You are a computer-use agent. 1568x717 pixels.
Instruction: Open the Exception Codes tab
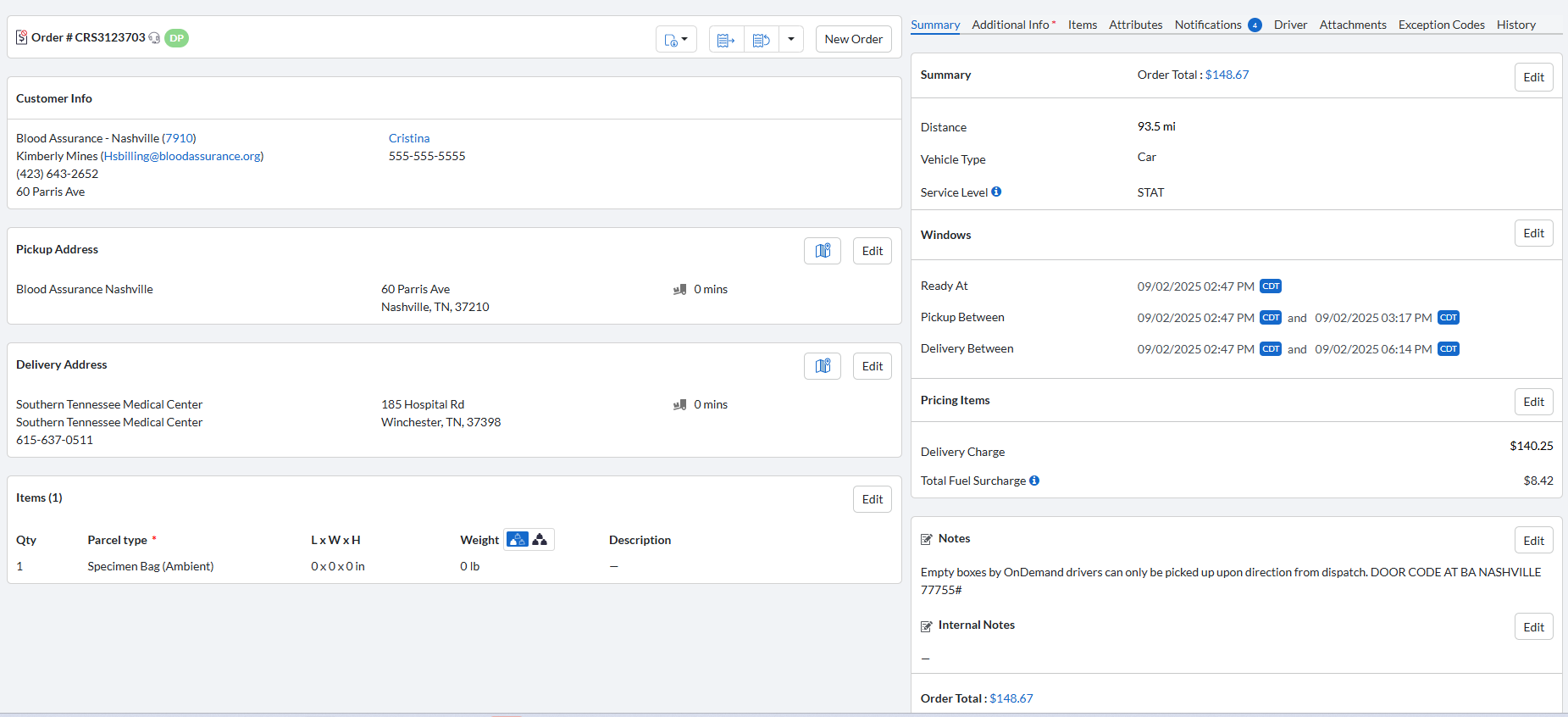[1441, 25]
